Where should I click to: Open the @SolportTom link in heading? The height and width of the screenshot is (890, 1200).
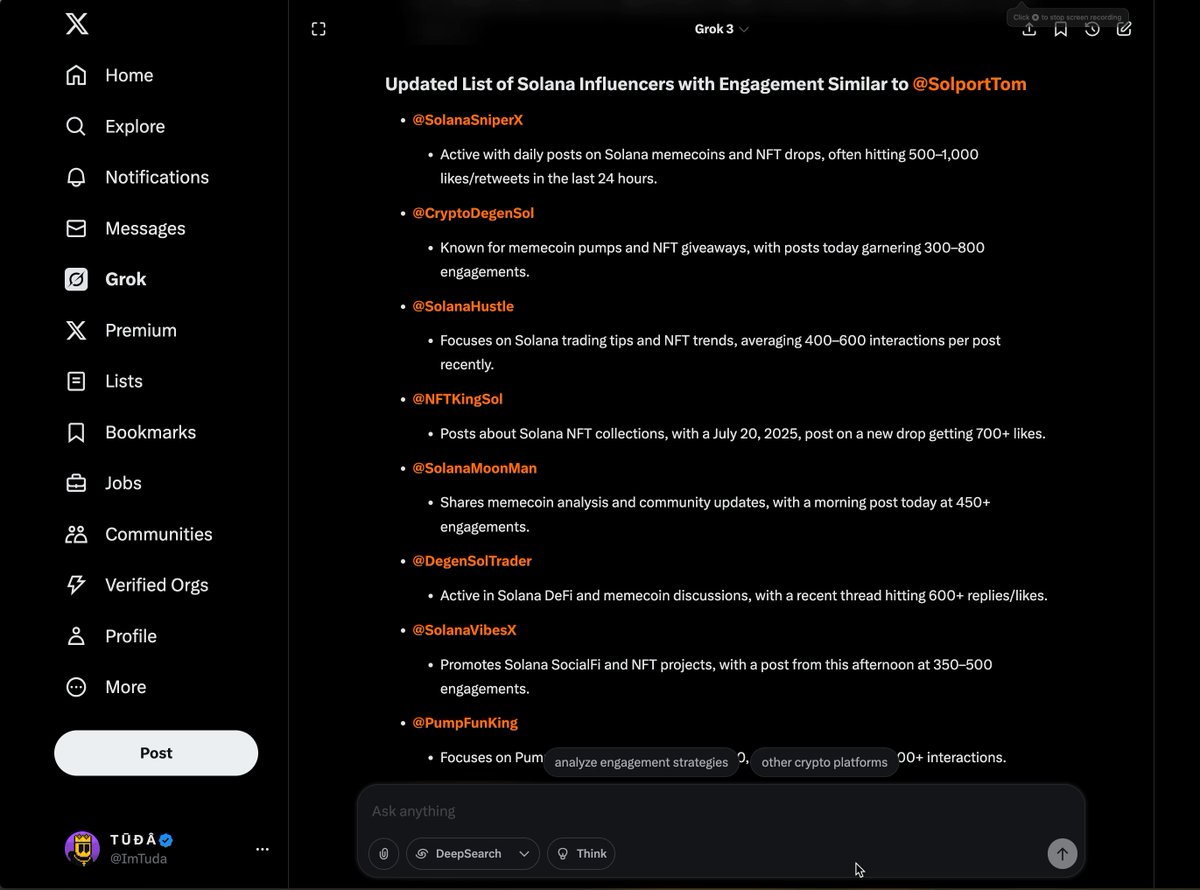coord(970,84)
